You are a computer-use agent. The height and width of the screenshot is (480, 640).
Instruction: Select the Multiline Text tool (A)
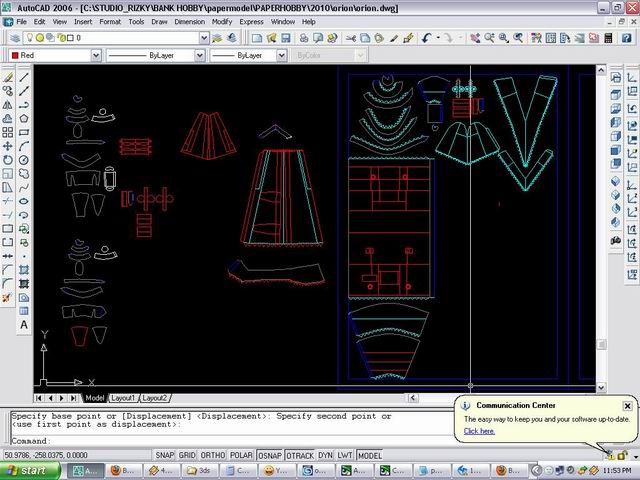tap(24, 325)
